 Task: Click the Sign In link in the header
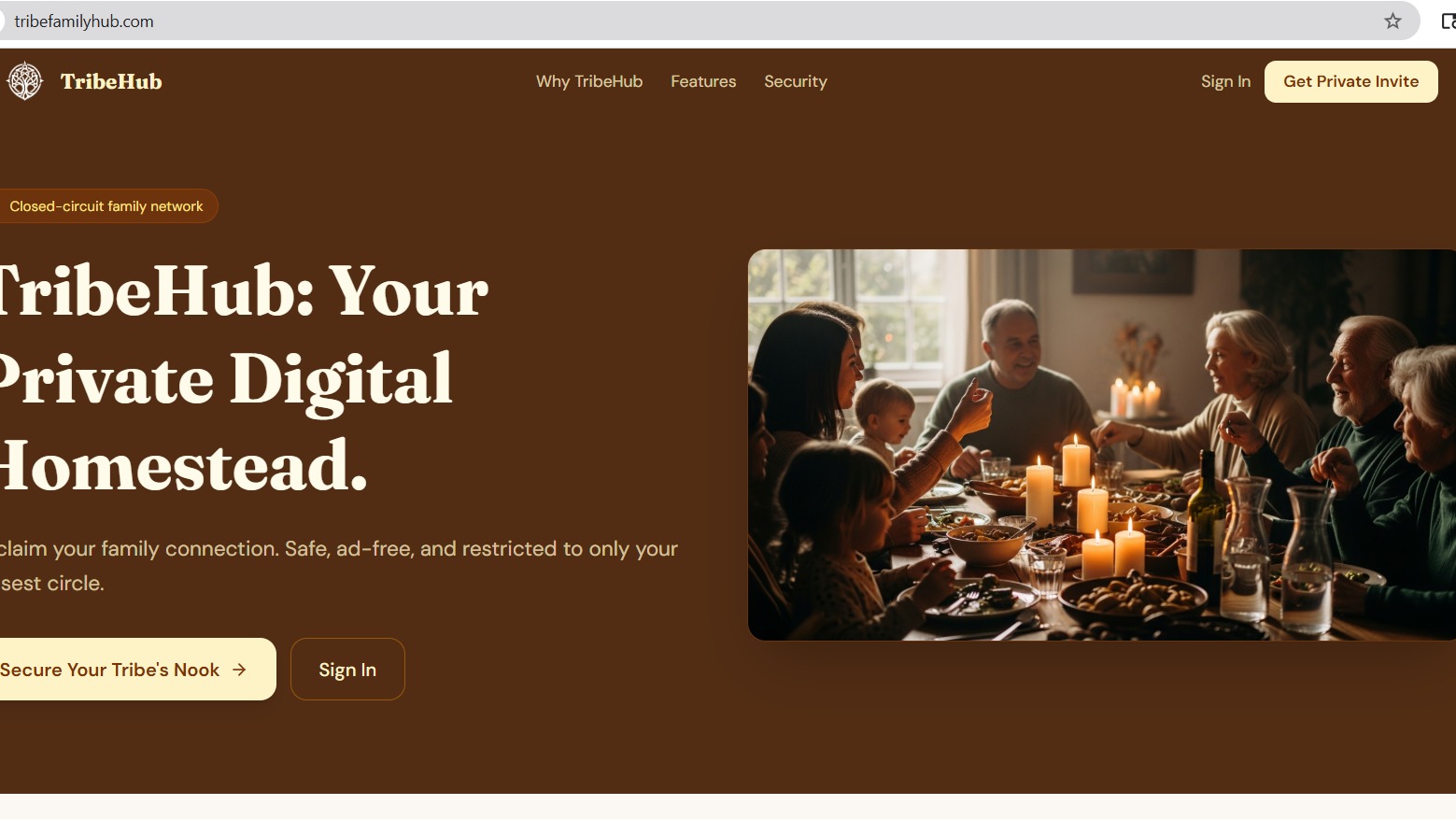(x=1225, y=81)
